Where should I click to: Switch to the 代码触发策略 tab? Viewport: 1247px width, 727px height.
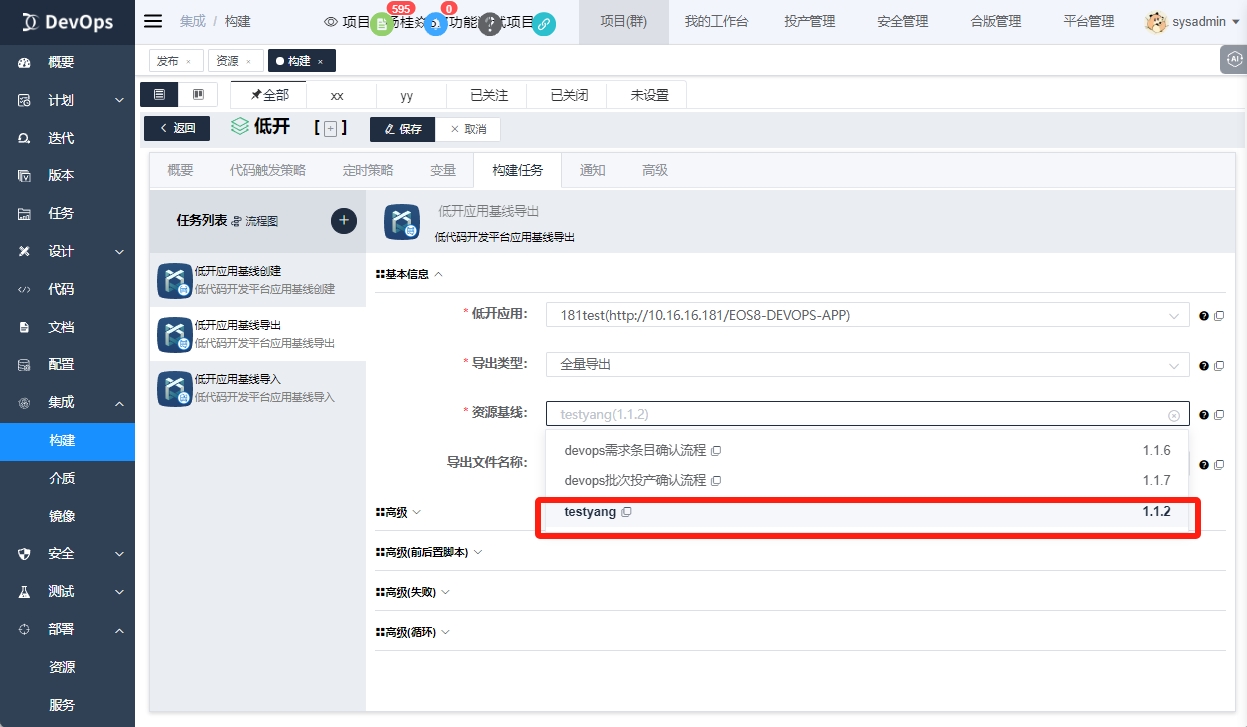[268, 170]
